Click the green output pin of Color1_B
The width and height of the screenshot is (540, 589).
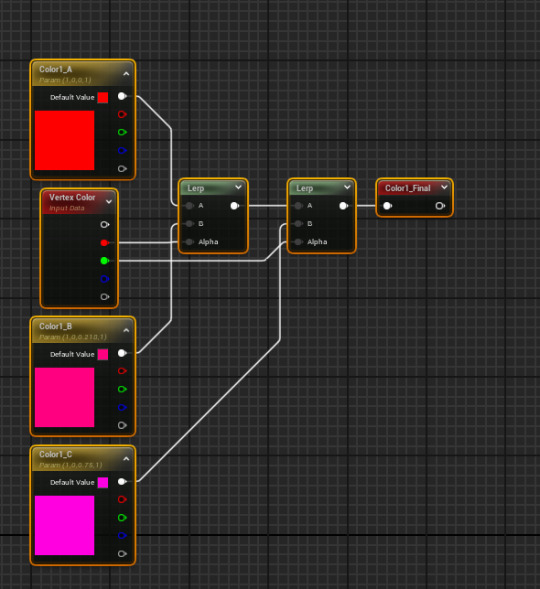(122, 389)
